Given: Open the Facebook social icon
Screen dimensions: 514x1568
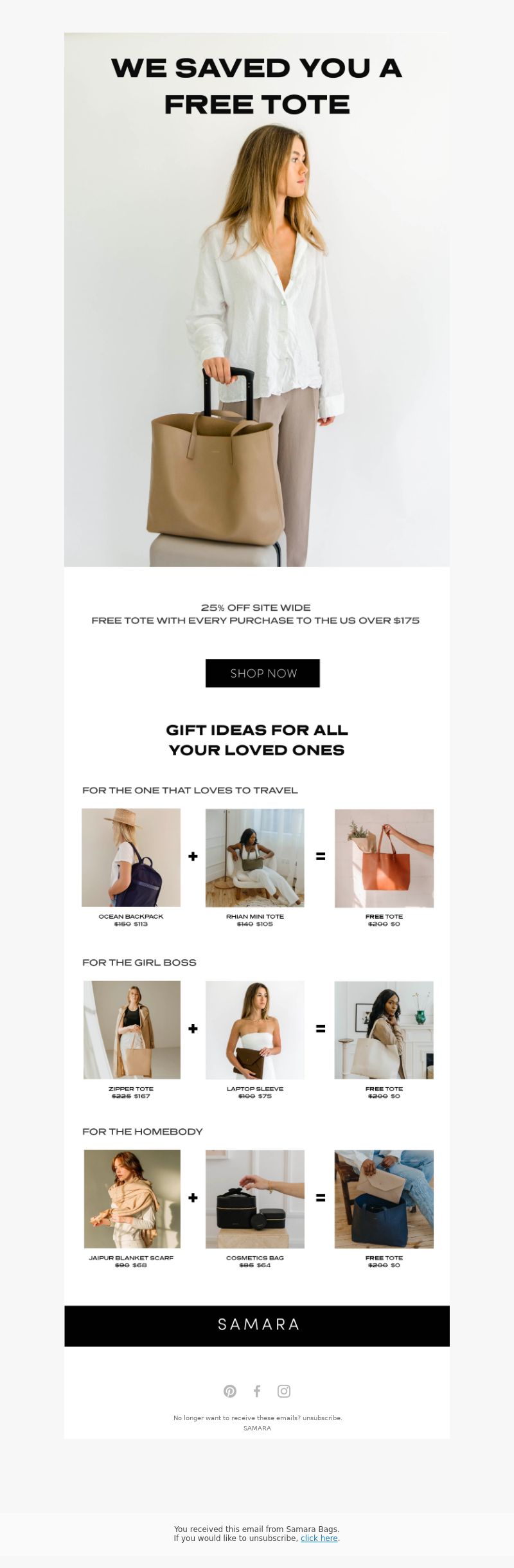Looking at the screenshot, I should point(257,1391).
